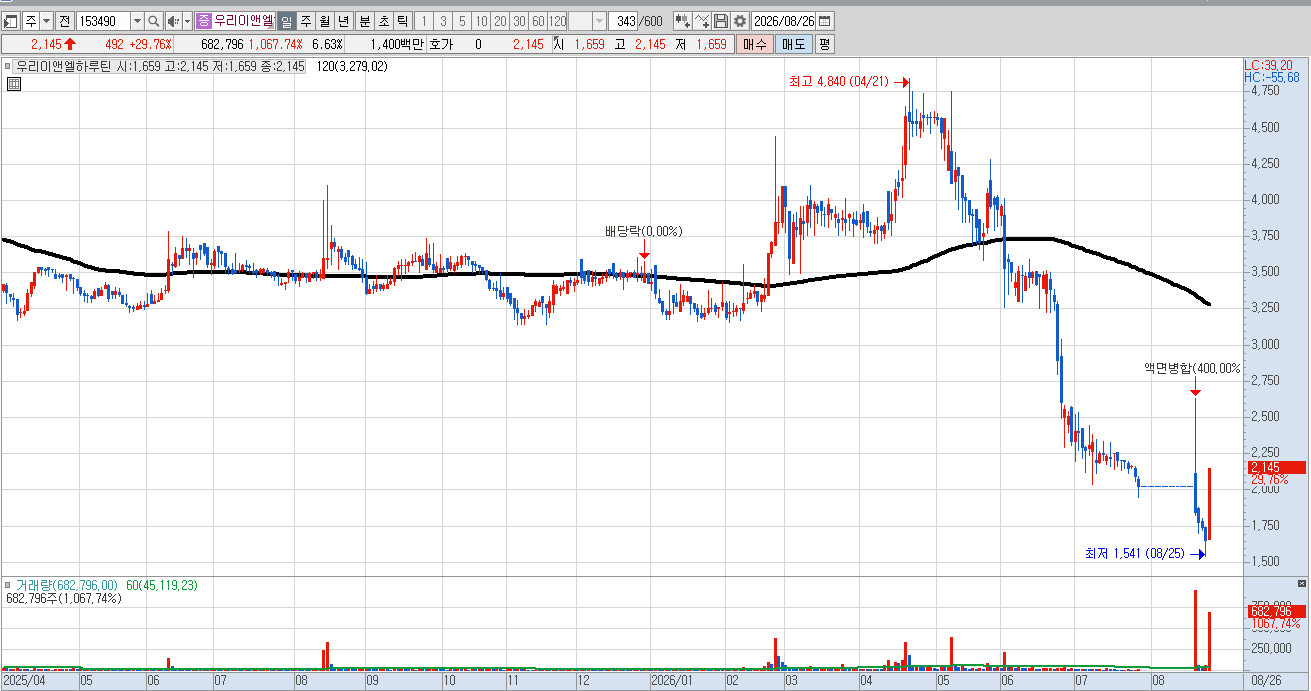1311x691 pixels.
Task: Click the HC:-55.68 indicator text
Action: pos(1272,77)
